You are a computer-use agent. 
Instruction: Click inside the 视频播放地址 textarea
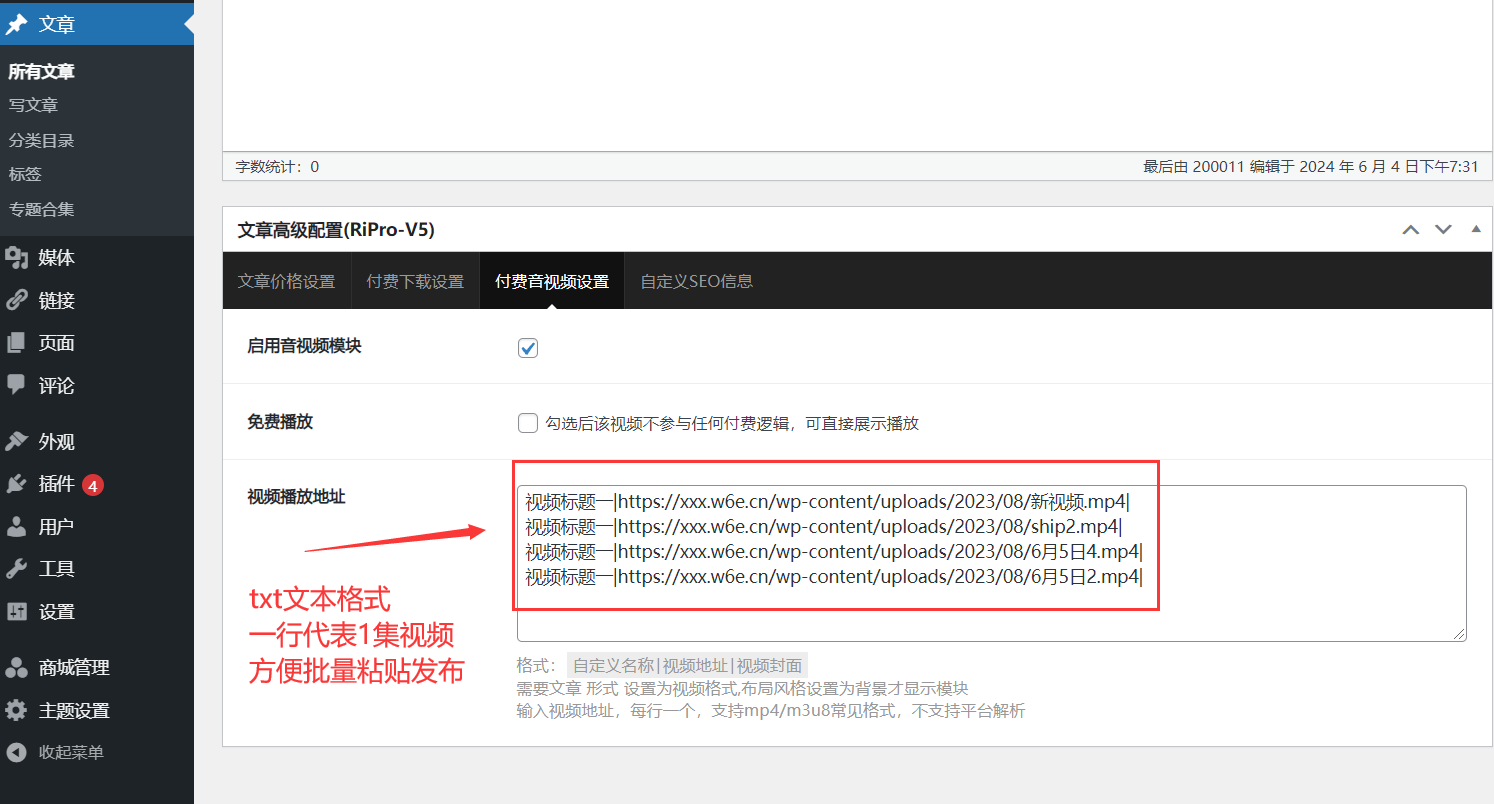click(x=991, y=563)
